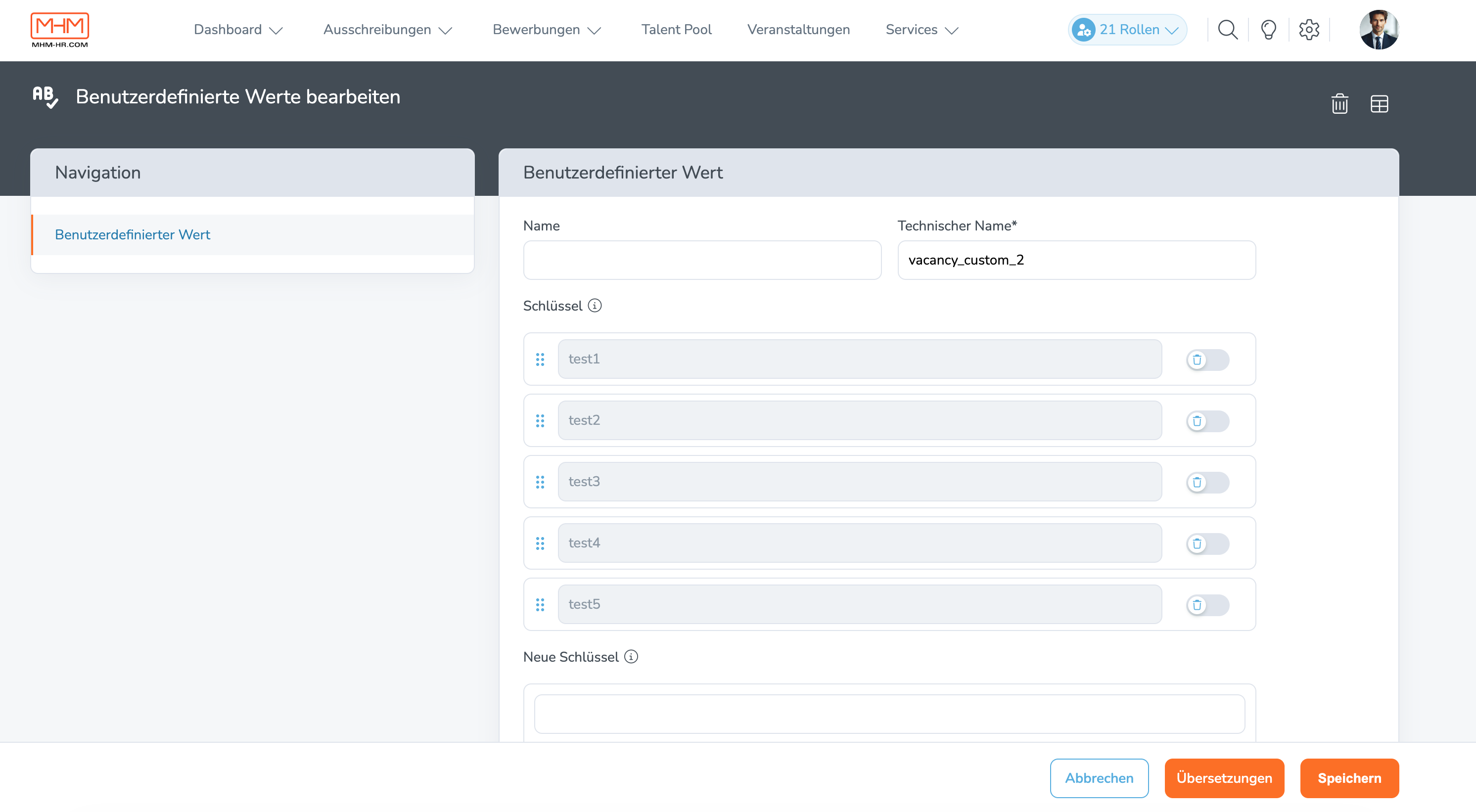Screen dimensions: 1476x812
Task: Open the lightbulb tips icon
Action: click(x=1268, y=30)
